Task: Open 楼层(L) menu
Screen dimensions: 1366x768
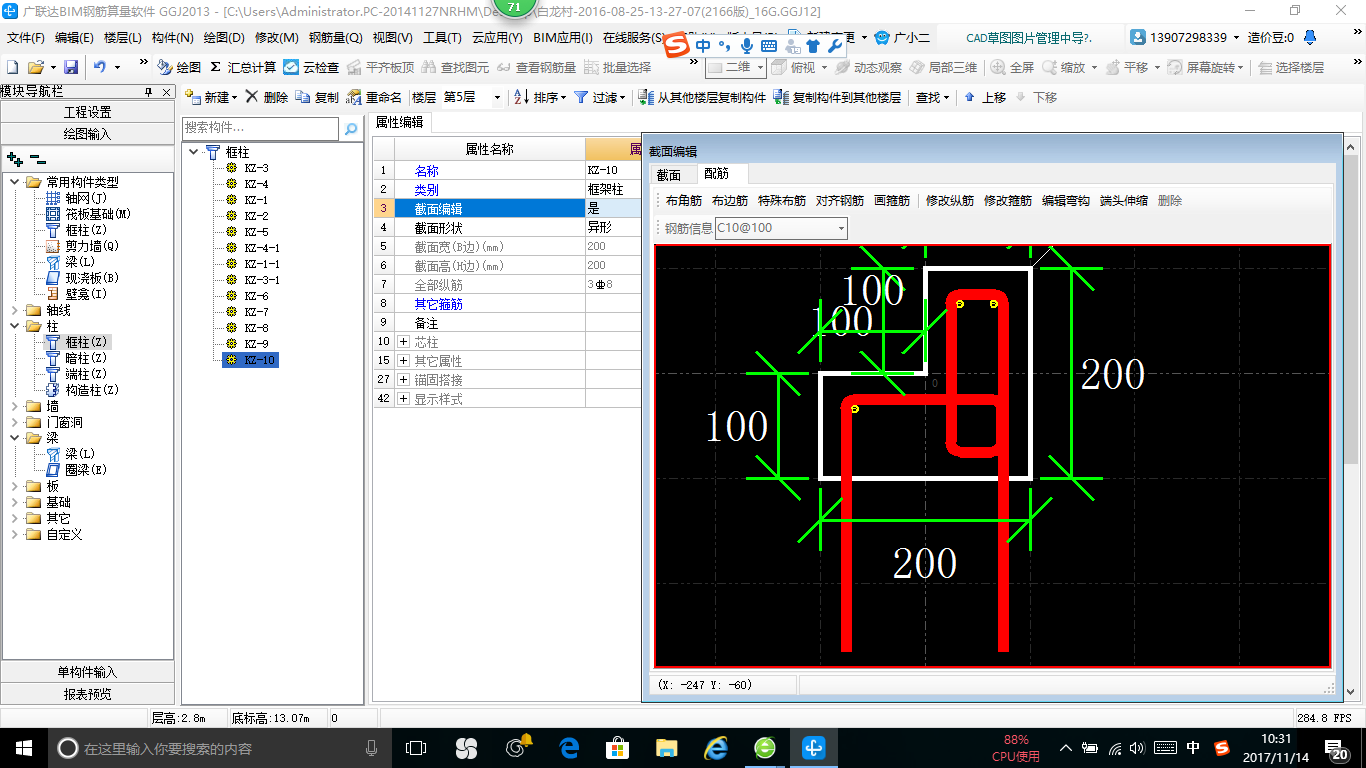Action: [x=123, y=37]
